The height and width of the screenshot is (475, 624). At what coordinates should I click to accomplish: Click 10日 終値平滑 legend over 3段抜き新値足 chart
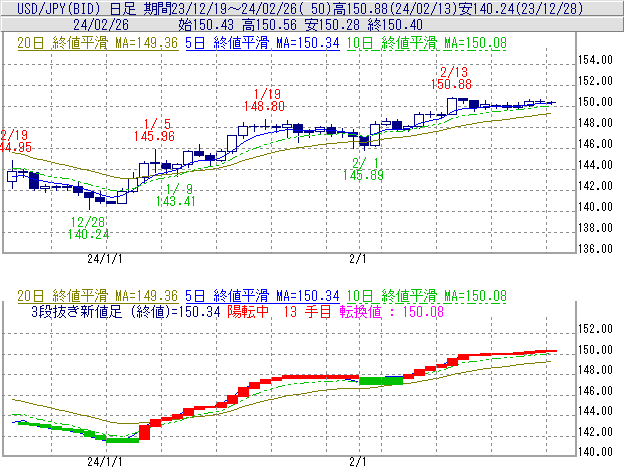[x=427, y=296]
